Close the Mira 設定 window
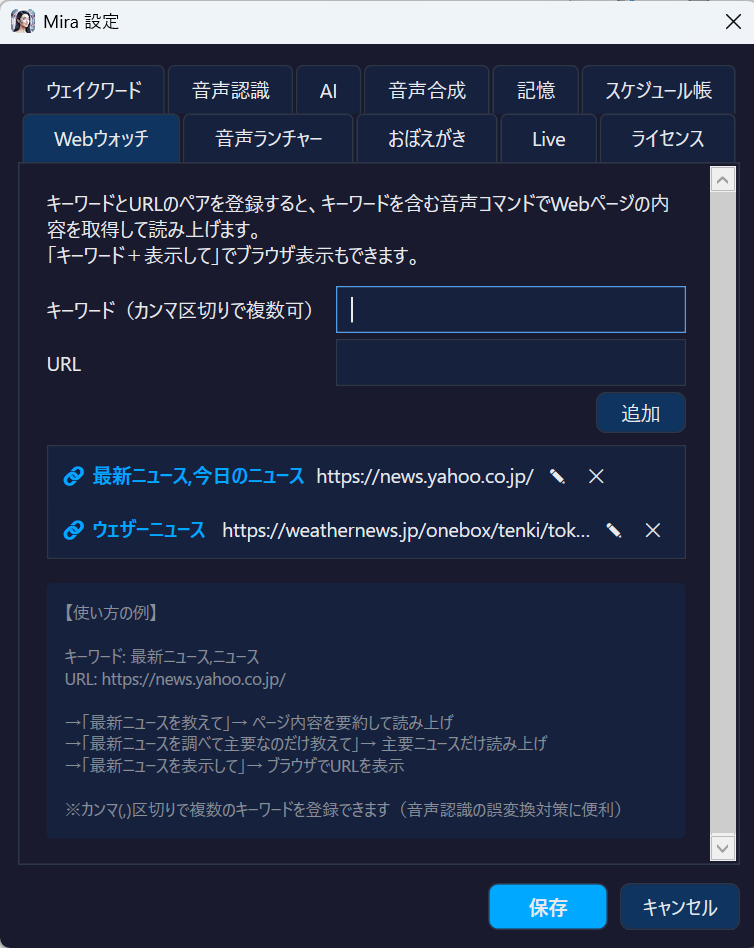This screenshot has height=948, width=754. tap(733, 22)
